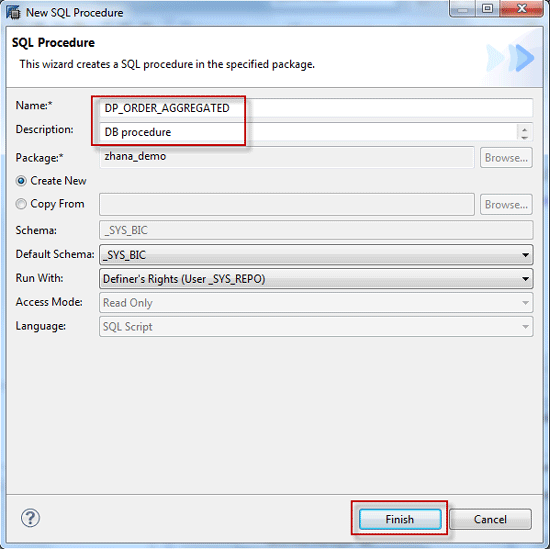Click into the Description text field

coord(309,132)
